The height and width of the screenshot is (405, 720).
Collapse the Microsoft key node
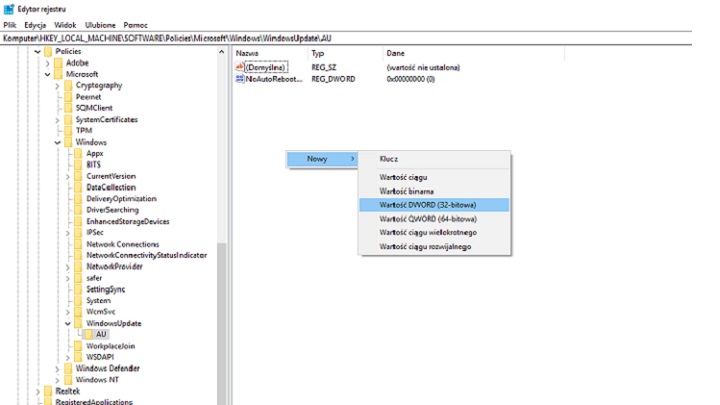47,74
